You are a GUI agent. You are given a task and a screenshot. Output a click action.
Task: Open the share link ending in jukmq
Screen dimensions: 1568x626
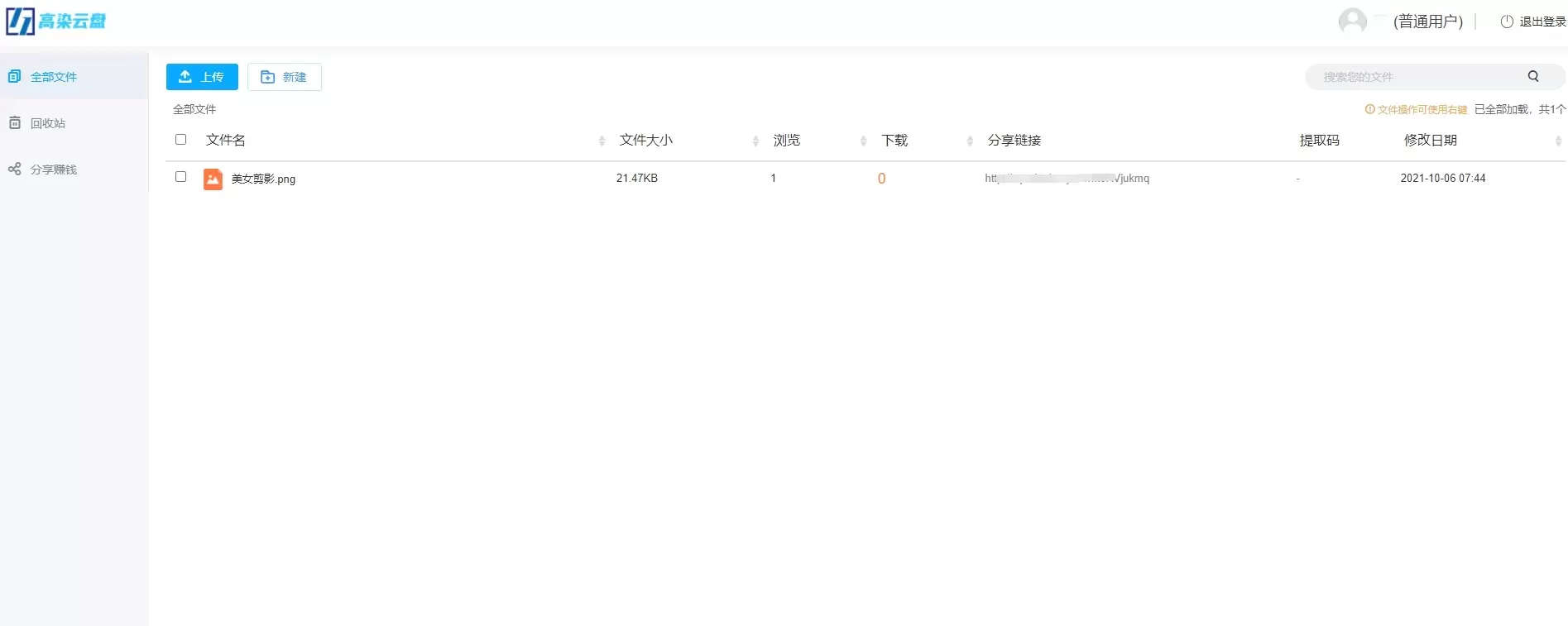1067,179
